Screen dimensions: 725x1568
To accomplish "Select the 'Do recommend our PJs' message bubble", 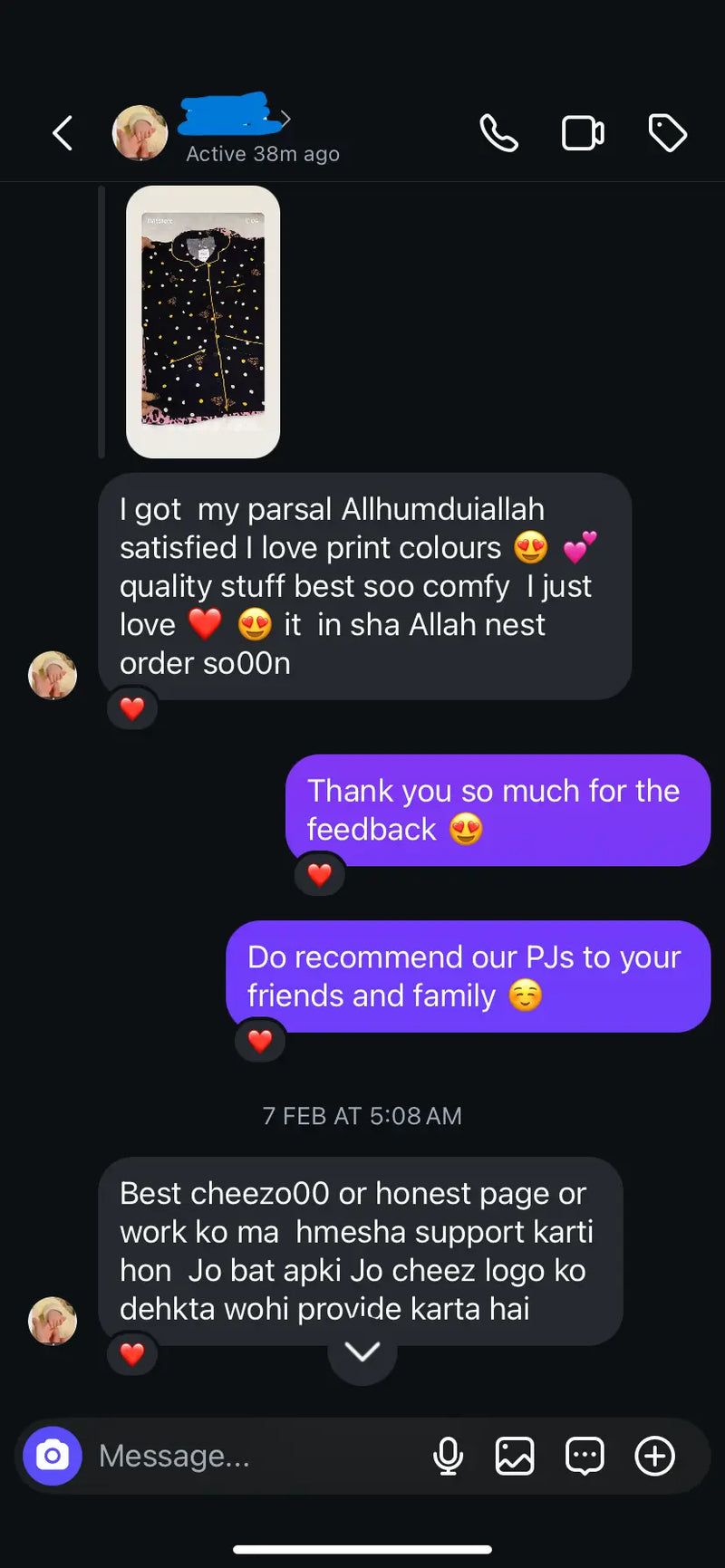I will point(469,976).
